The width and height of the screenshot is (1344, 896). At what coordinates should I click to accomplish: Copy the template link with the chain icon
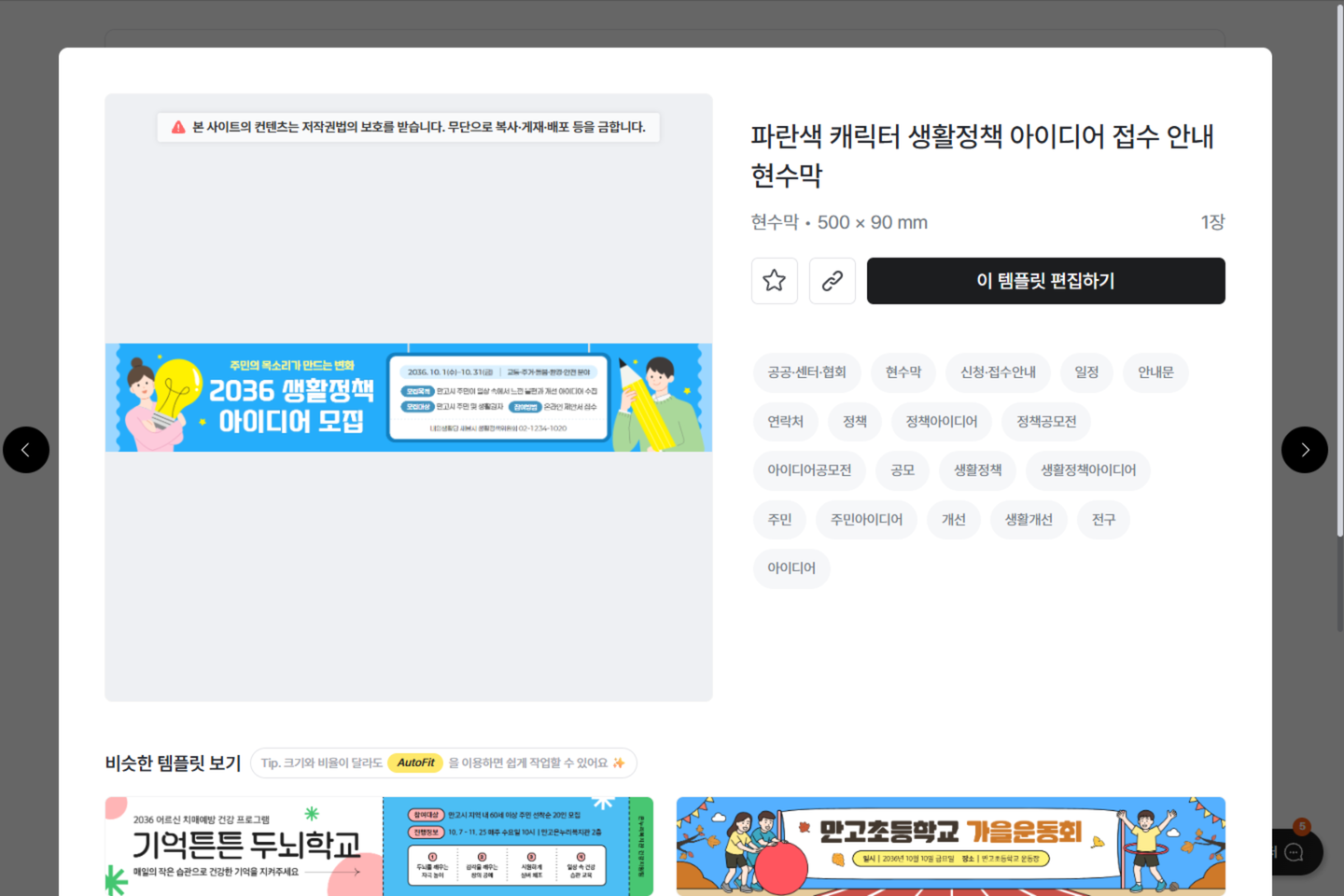pyautogui.click(x=833, y=281)
